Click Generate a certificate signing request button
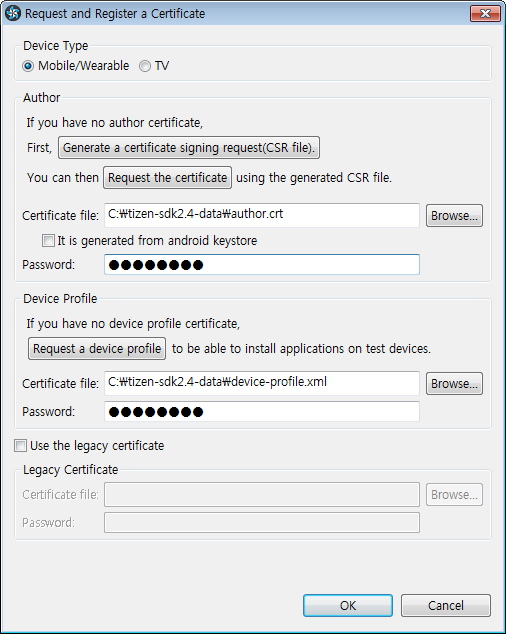The width and height of the screenshot is (506, 634). (x=189, y=148)
